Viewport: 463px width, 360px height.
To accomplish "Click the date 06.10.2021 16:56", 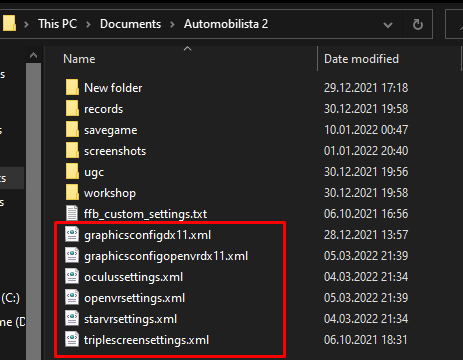I will tap(366, 214).
